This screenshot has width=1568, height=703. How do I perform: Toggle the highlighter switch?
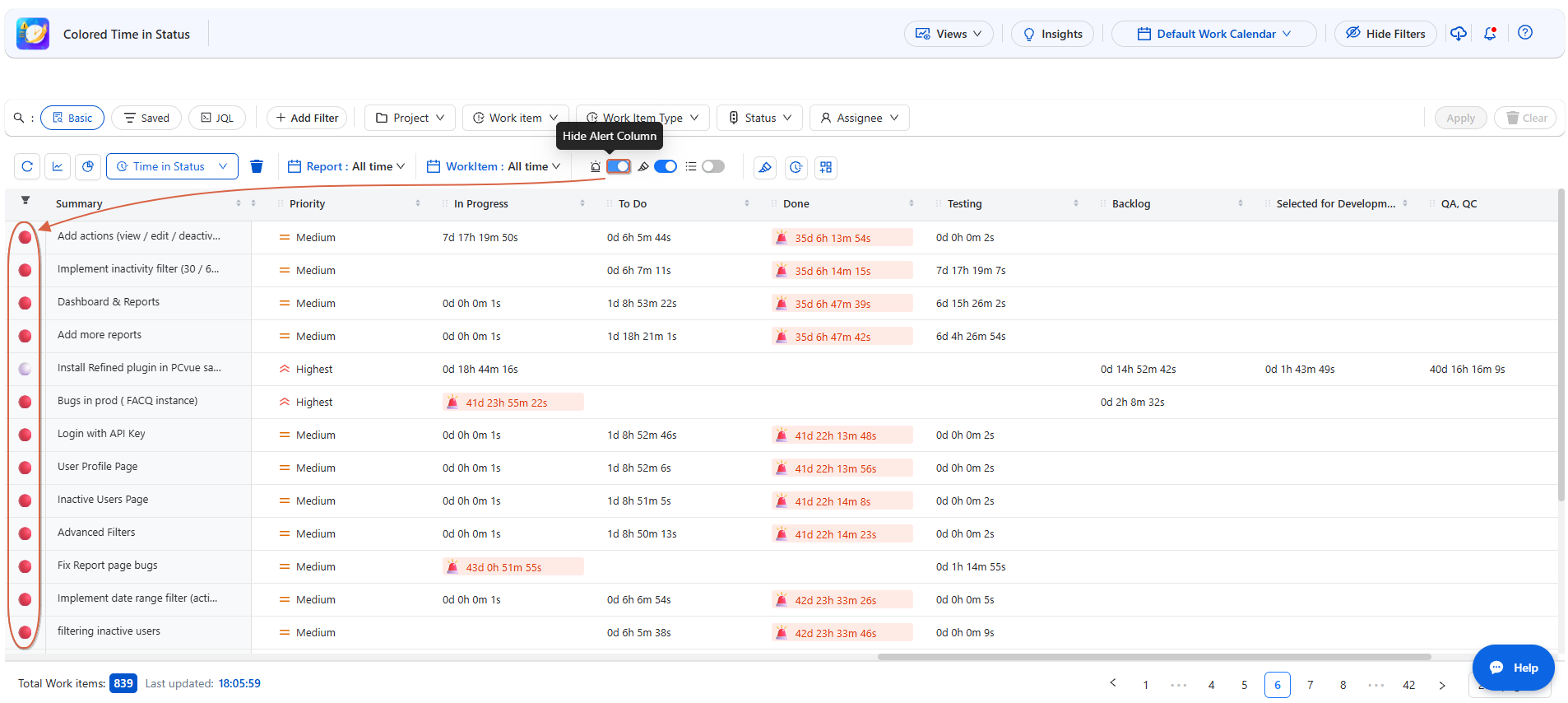(x=666, y=166)
